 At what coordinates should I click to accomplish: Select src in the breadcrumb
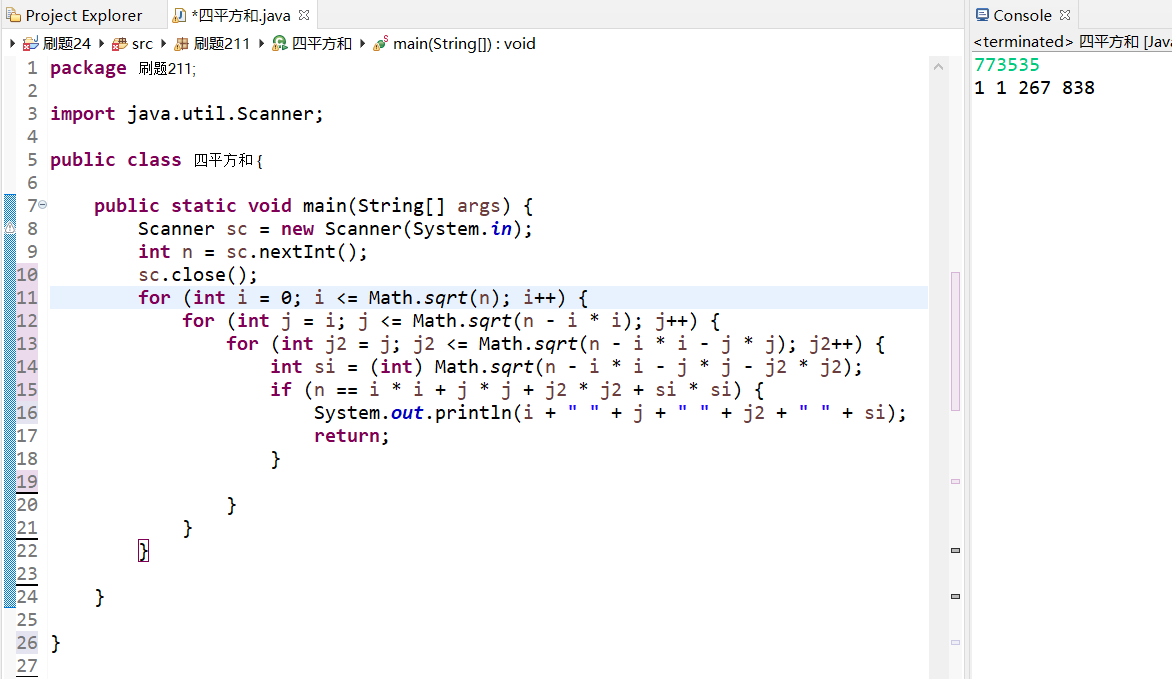(142, 44)
